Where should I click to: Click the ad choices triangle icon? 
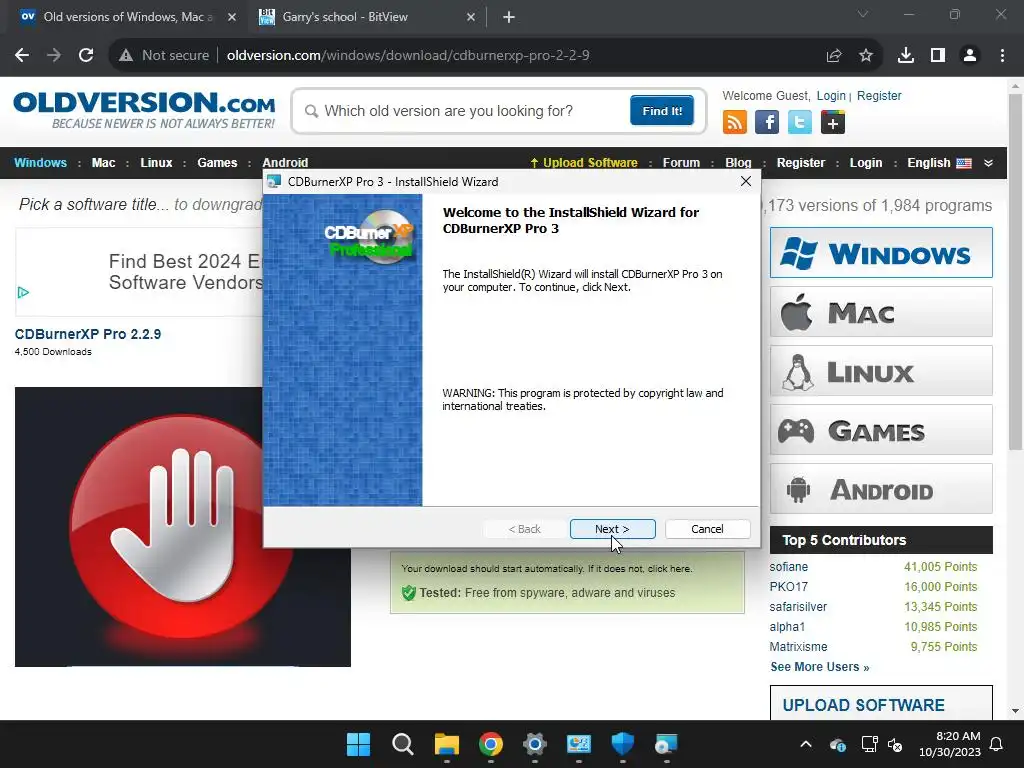click(x=24, y=293)
